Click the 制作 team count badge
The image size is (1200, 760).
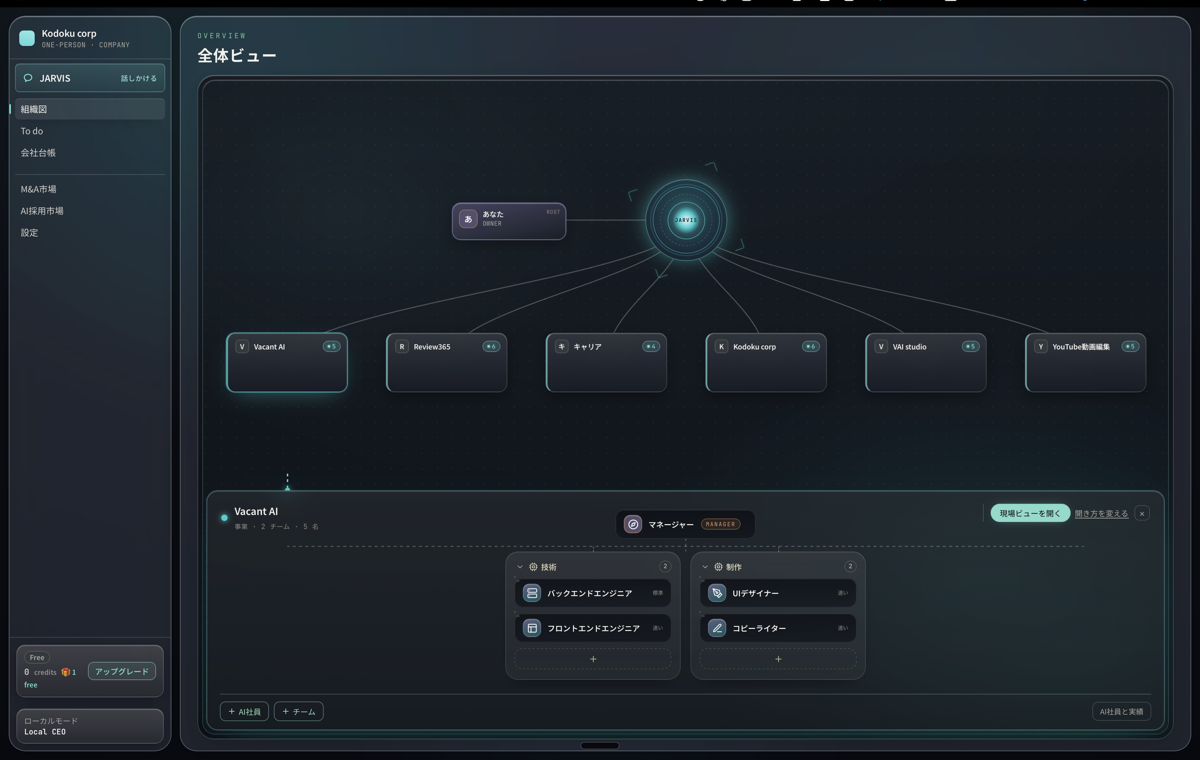coord(850,566)
